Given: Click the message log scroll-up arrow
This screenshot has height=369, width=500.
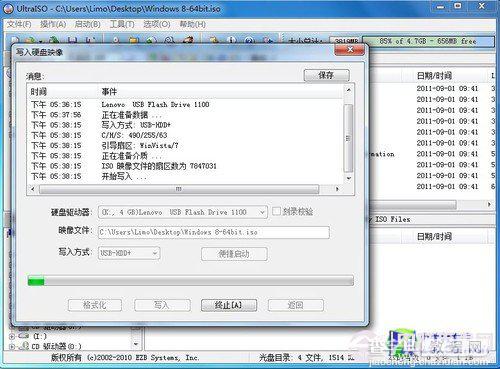Looking at the screenshot, I should pyautogui.click(x=348, y=90).
